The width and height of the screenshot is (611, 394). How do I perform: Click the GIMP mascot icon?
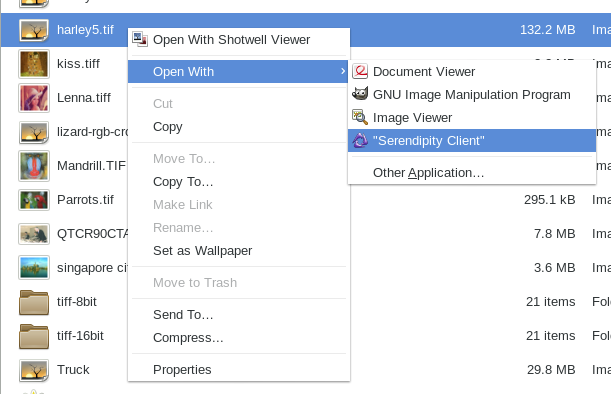(360, 94)
